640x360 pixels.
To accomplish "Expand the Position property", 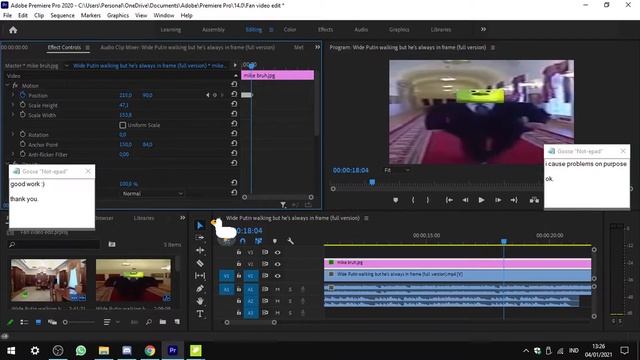I will [x=13, y=95].
